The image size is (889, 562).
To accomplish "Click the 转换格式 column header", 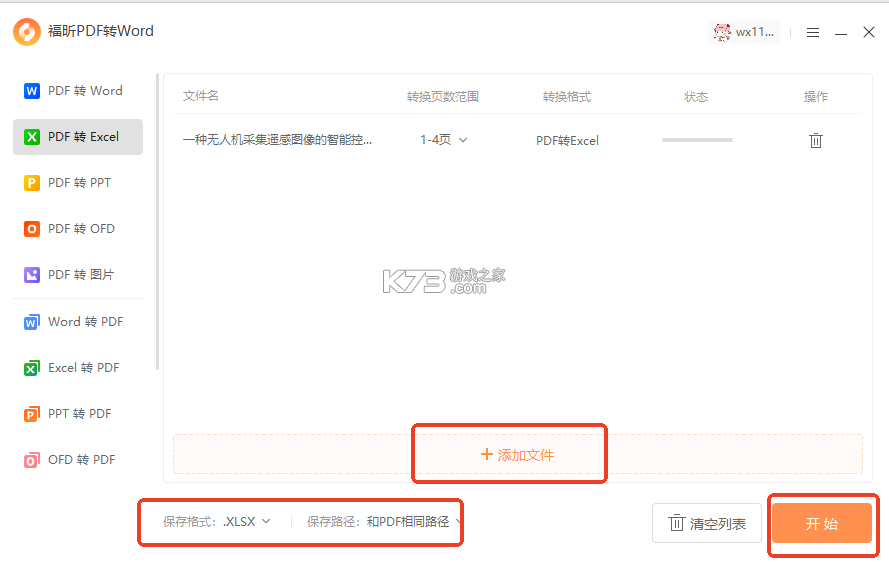I will tap(567, 97).
